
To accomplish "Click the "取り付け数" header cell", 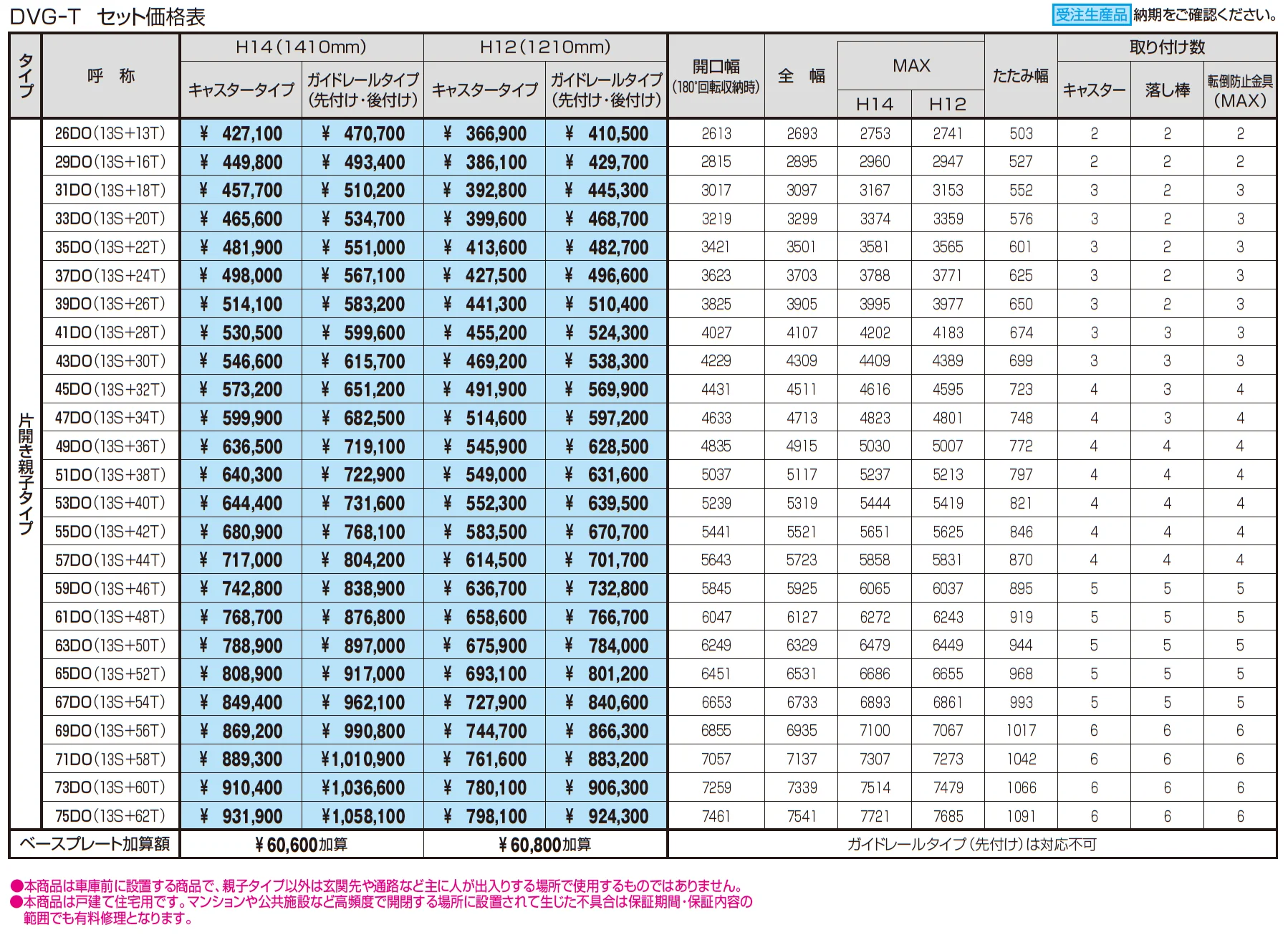I will click(1168, 47).
